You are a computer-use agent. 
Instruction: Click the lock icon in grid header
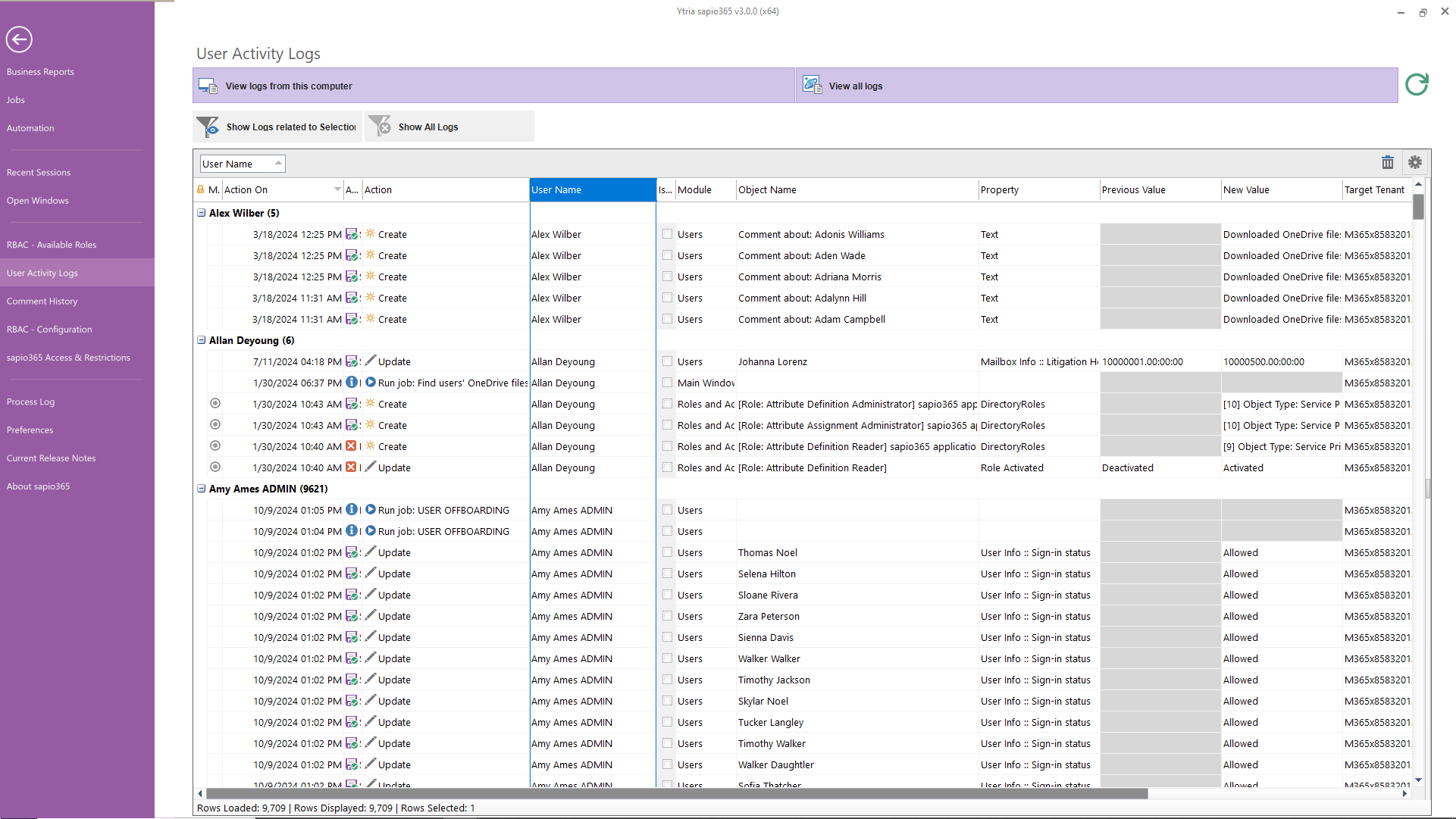click(x=201, y=190)
